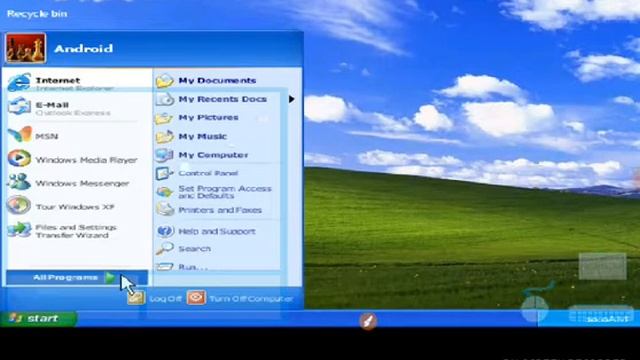Click the Android user account picture
The height and width of the screenshot is (360, 640).
click(x=25, y=49)
